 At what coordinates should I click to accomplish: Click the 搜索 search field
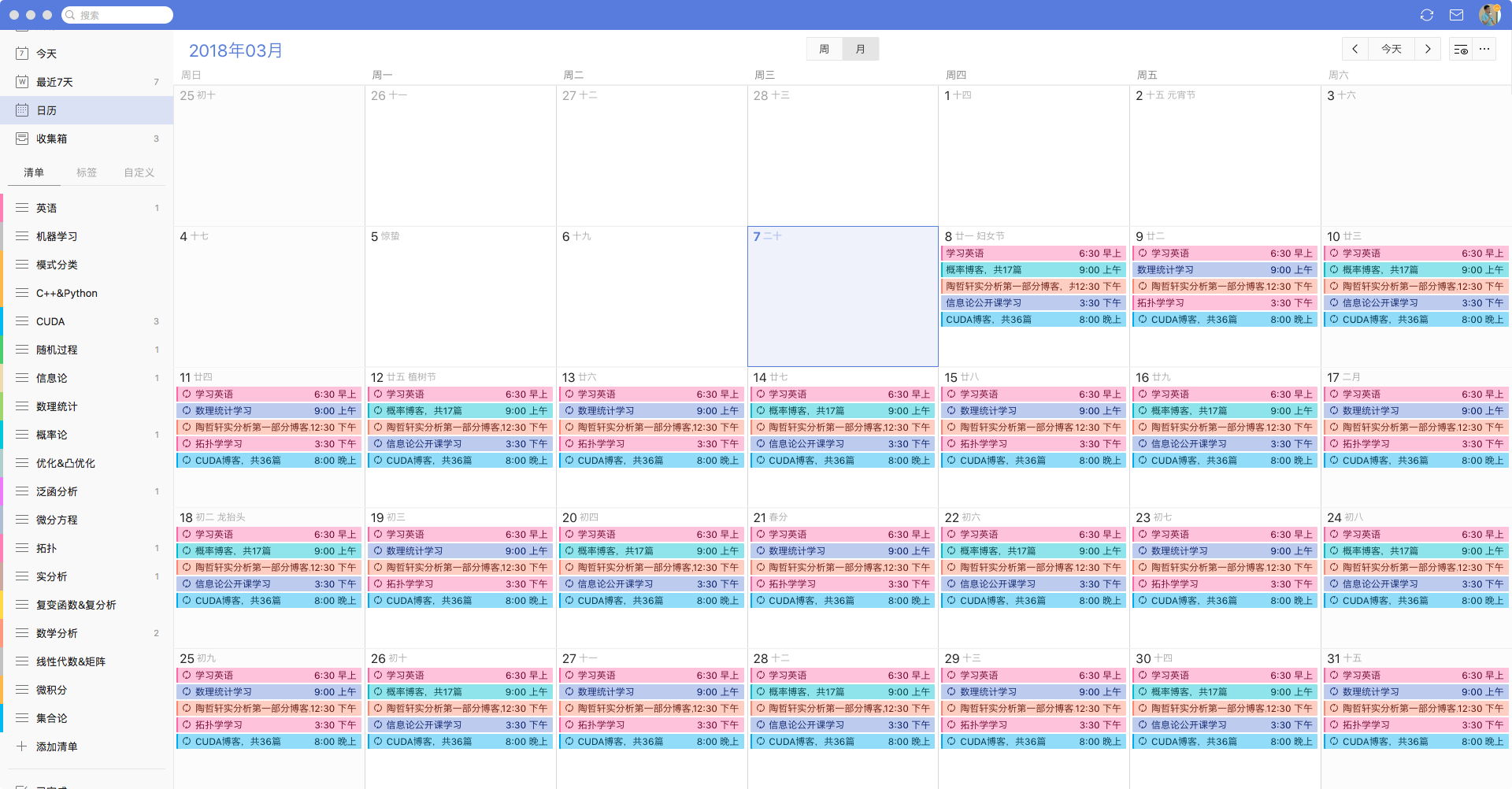(118, 15)
